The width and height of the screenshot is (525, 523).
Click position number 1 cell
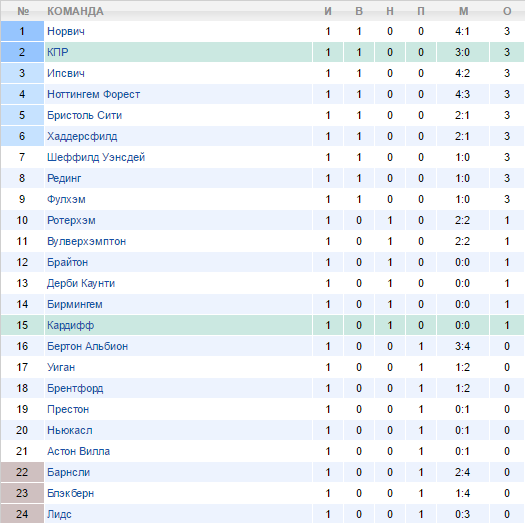pos(22,31)
